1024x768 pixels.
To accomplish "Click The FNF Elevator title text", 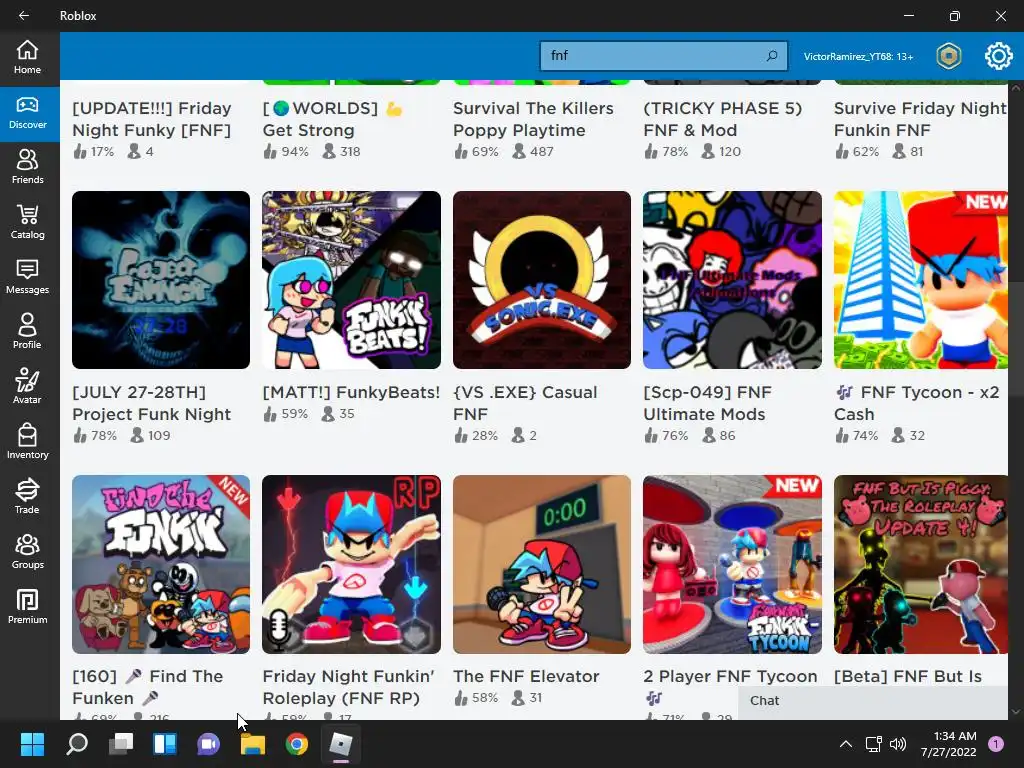I will [526, 676].
